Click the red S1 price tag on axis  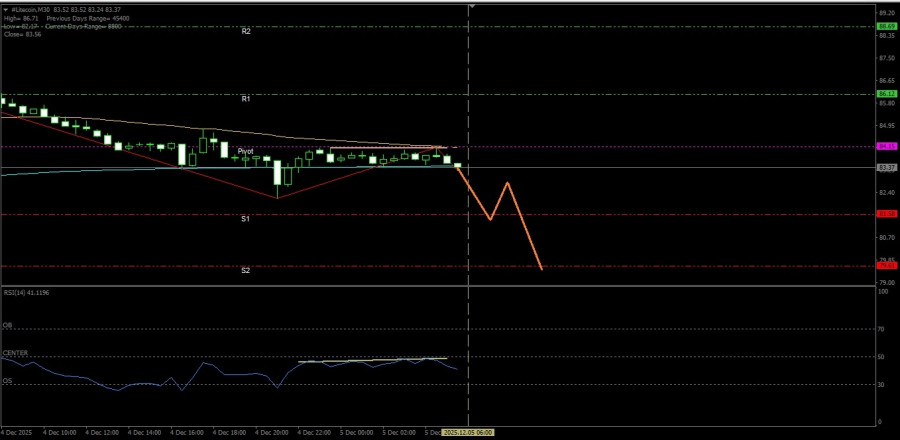(x=886, y=214)
